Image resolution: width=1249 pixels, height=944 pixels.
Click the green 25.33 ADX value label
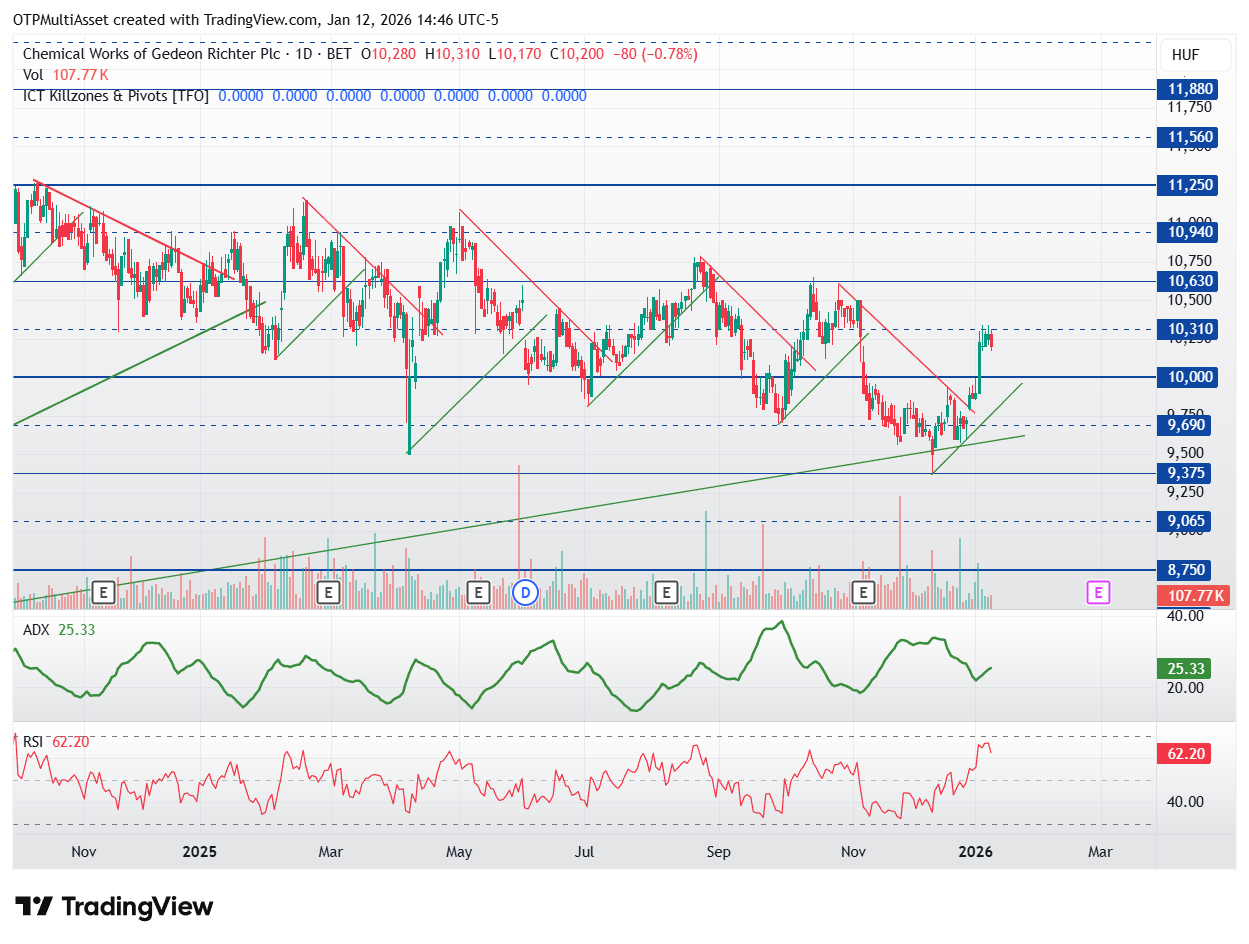(x=1184, y=668)
